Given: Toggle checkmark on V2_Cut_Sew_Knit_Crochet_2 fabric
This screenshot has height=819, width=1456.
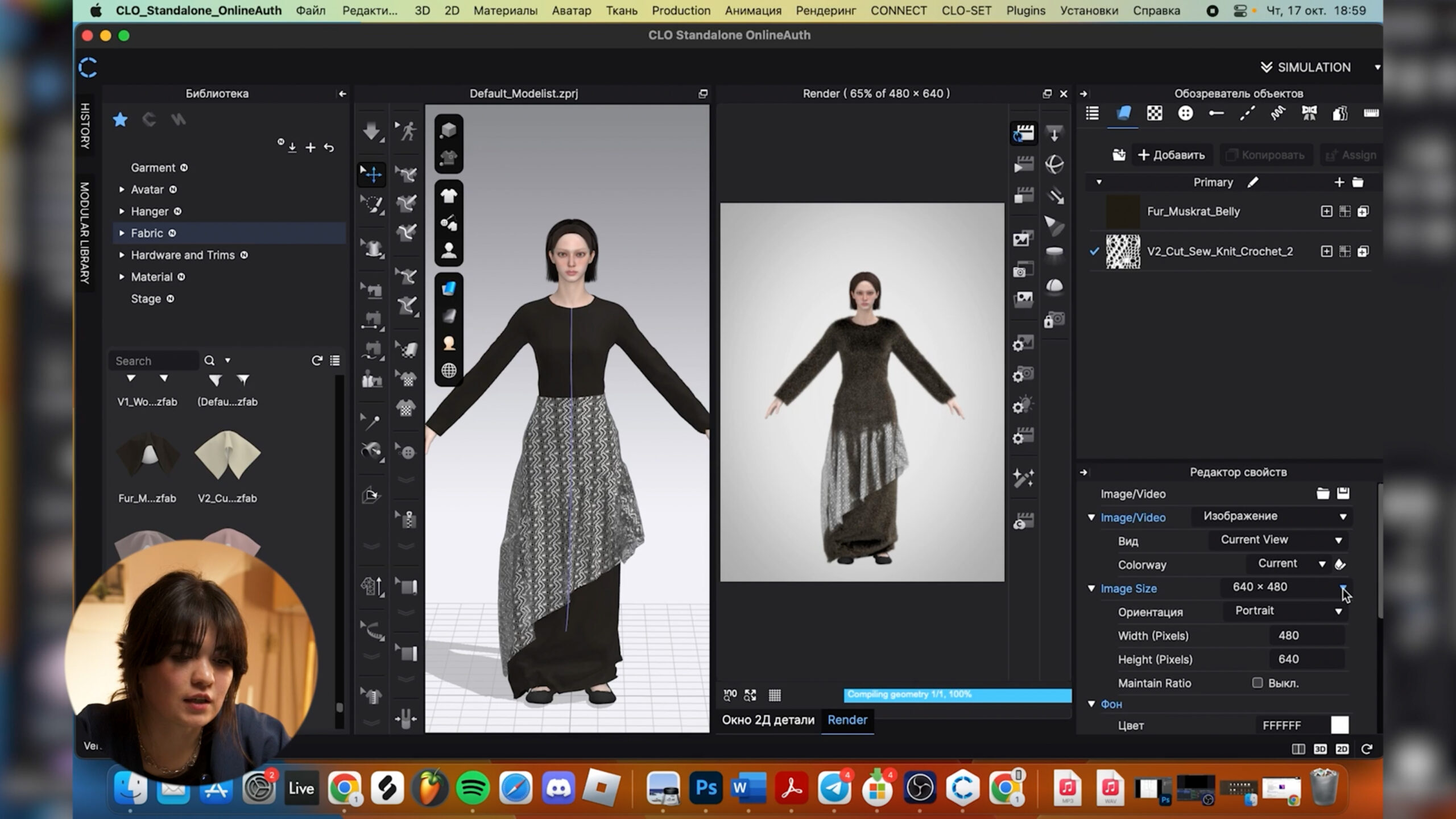Looking at the screenshot, I should 1094,251.
